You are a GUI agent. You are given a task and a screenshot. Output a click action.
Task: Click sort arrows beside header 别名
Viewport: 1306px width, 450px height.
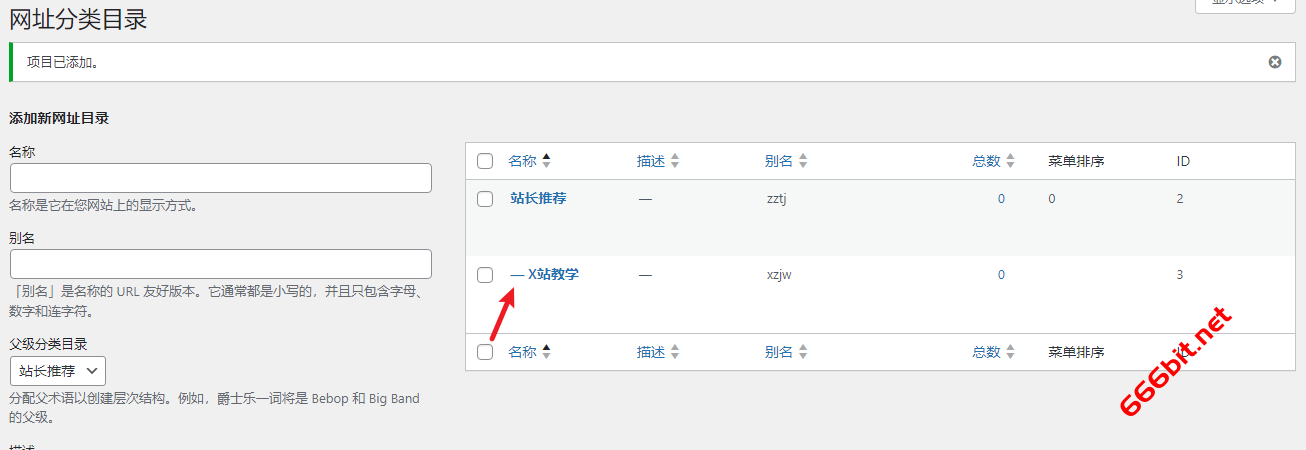coord(803,161)
